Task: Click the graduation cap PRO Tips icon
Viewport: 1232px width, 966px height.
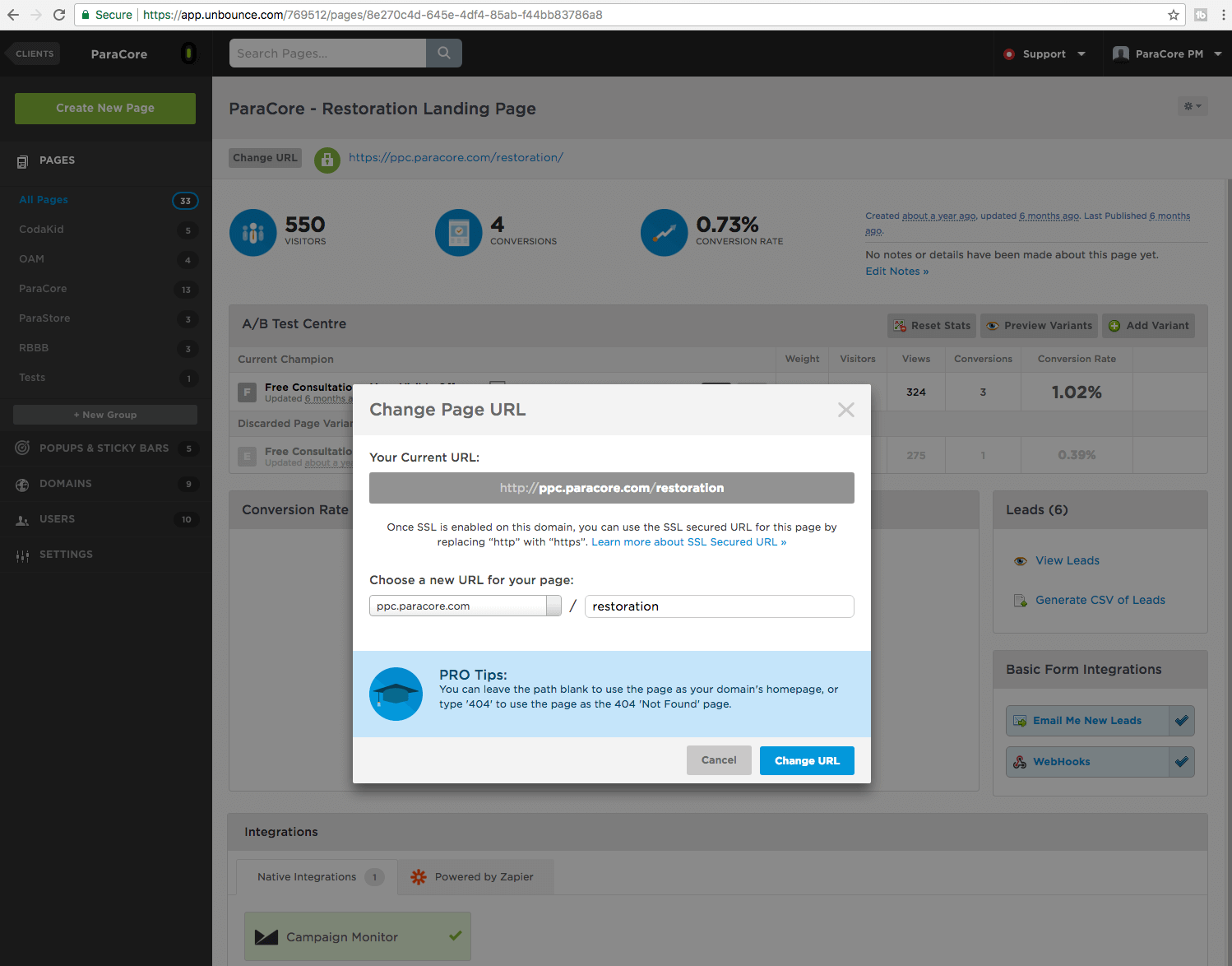Action: click(396, 694)
